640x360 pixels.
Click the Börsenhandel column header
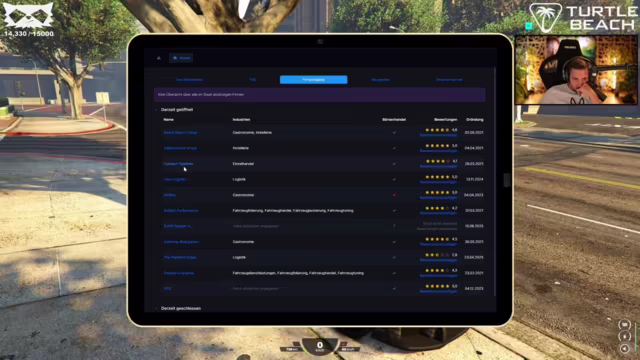[x=394, y=120]
